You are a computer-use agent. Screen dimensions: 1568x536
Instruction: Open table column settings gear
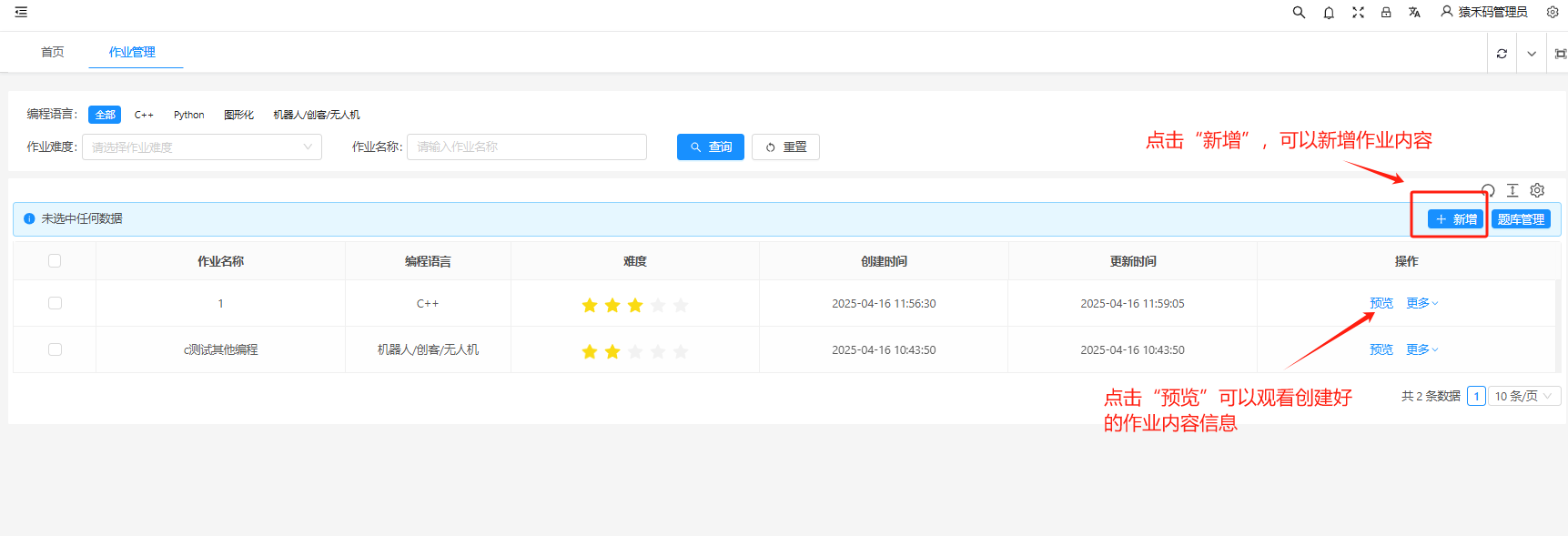1537,190
